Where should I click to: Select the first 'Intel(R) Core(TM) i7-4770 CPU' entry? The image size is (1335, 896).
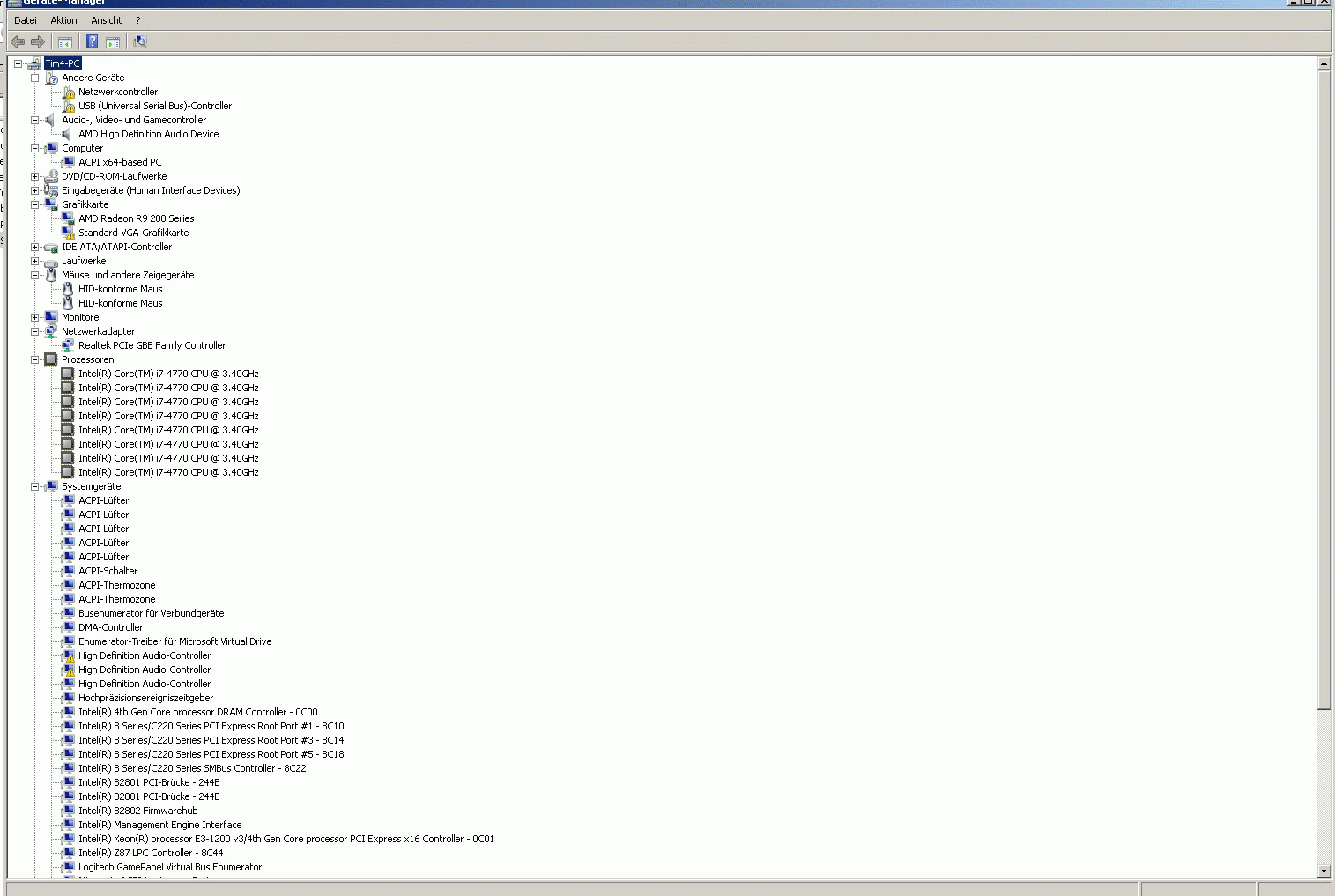168,374
